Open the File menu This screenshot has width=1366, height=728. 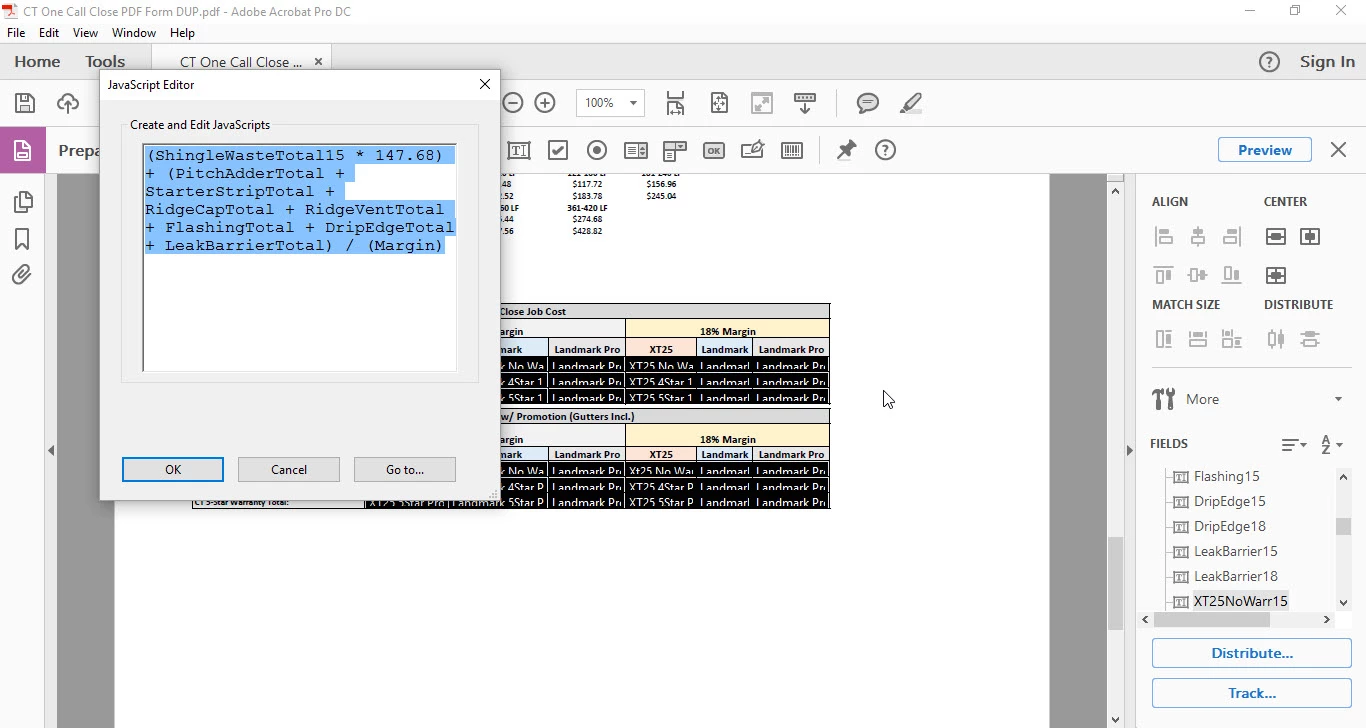16,33
